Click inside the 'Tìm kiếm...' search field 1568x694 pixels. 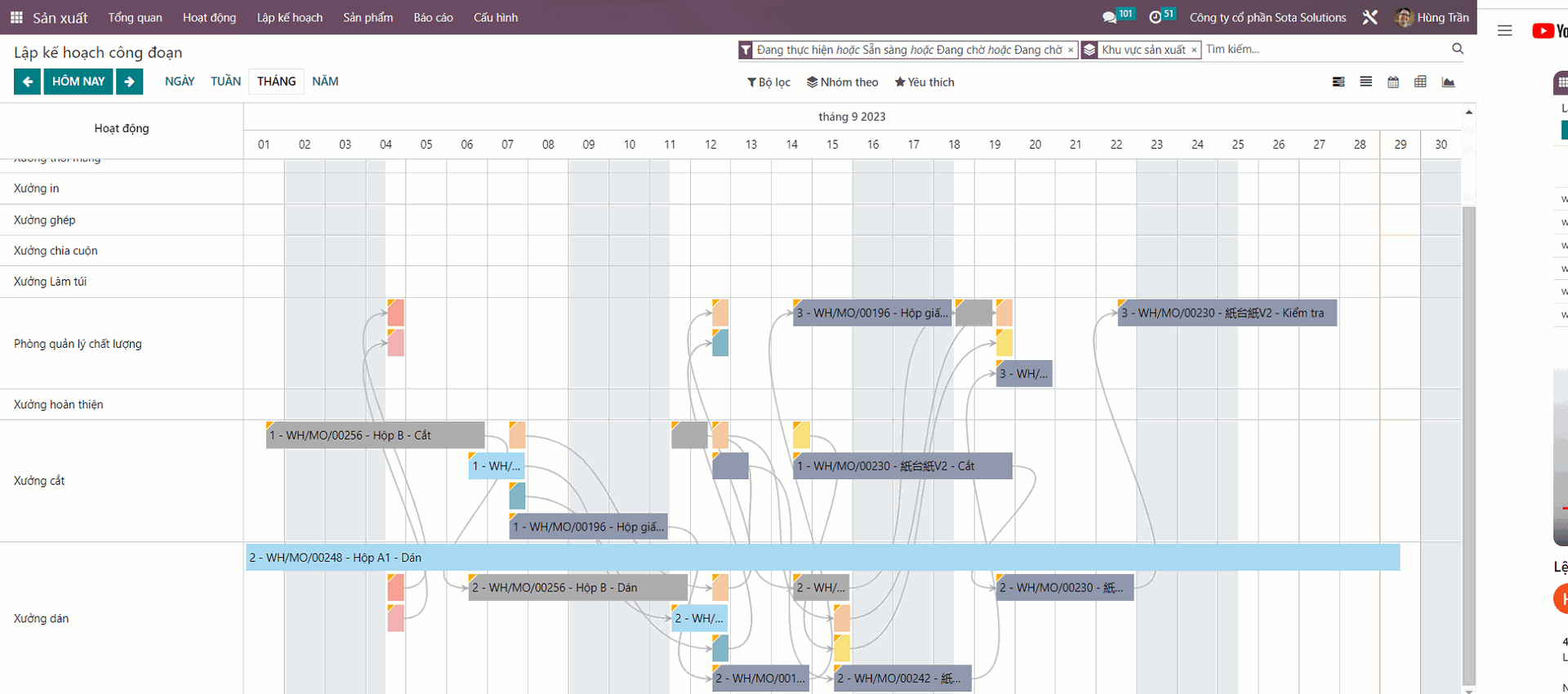pyautogui.click(x=1323, y=49)
